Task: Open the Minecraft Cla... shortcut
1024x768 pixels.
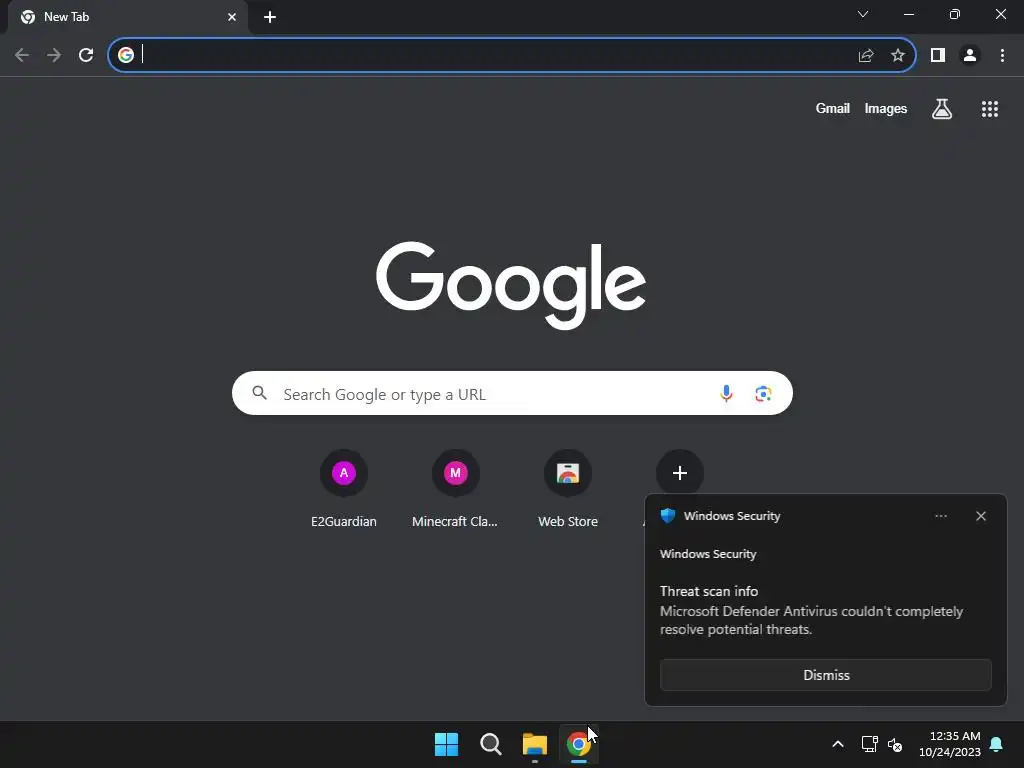Action: pyautogui.click(x=455, y=488)
